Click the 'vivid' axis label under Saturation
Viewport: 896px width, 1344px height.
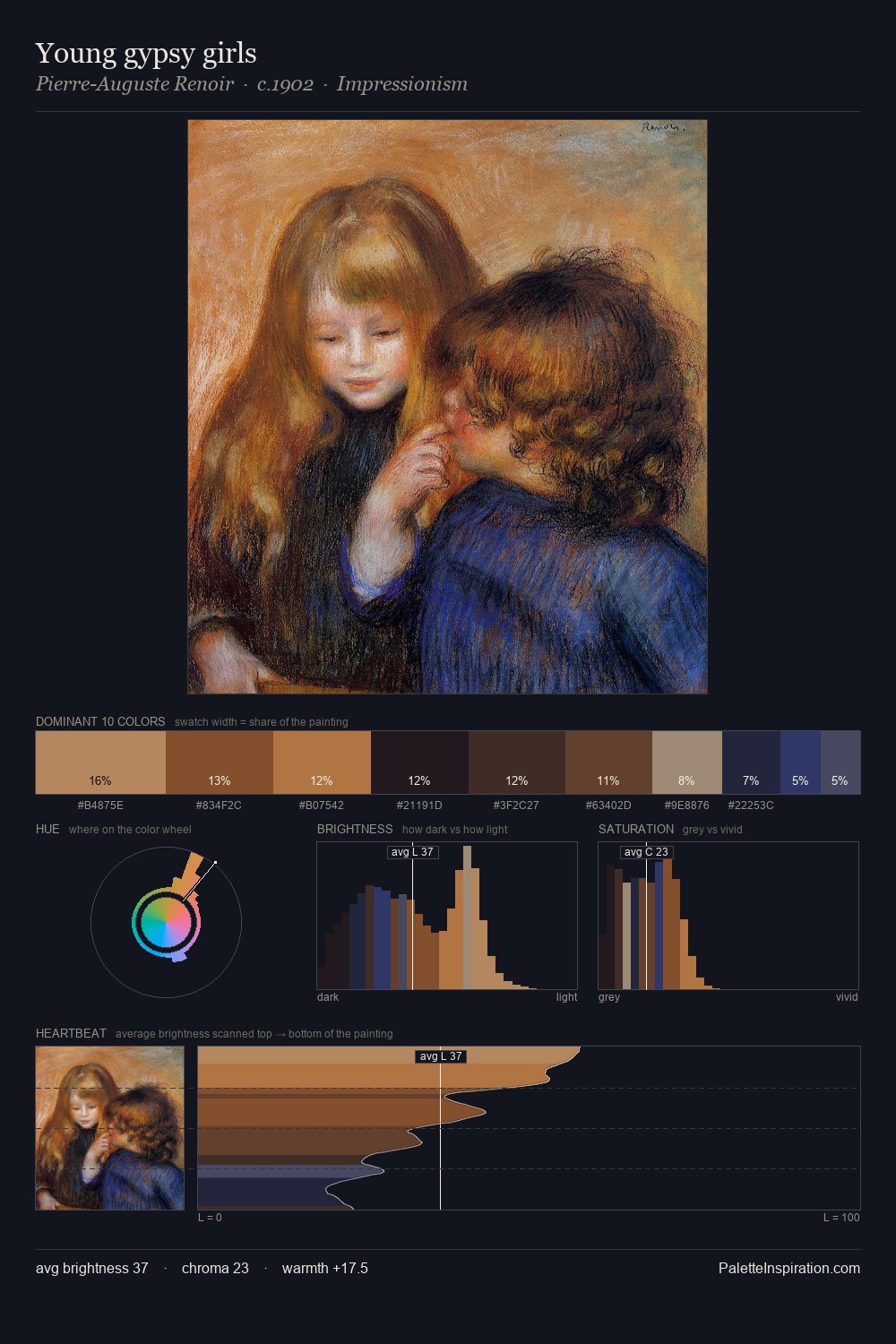pos(847,997)
